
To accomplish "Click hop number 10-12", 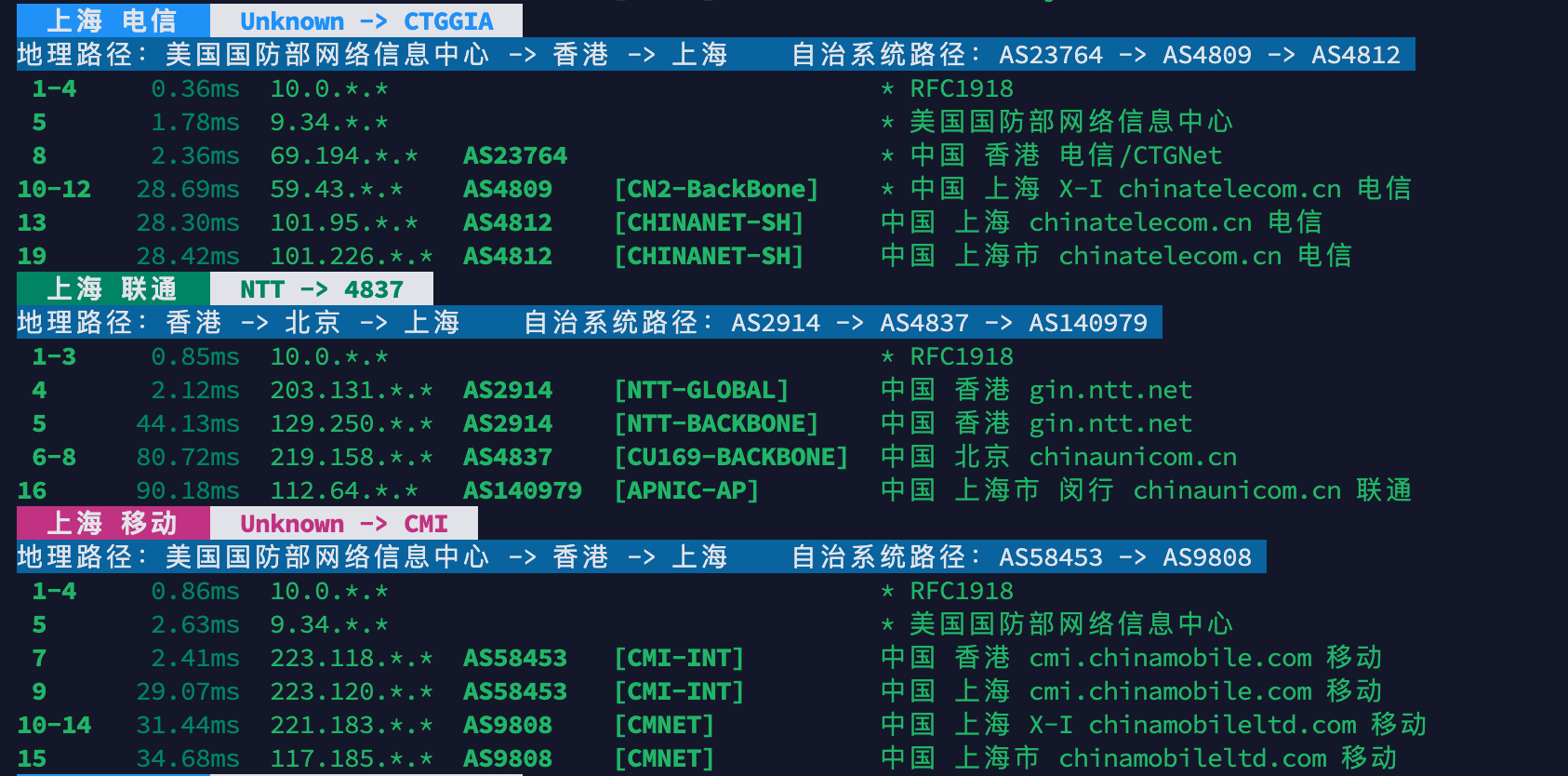I will tap(54, 188).
